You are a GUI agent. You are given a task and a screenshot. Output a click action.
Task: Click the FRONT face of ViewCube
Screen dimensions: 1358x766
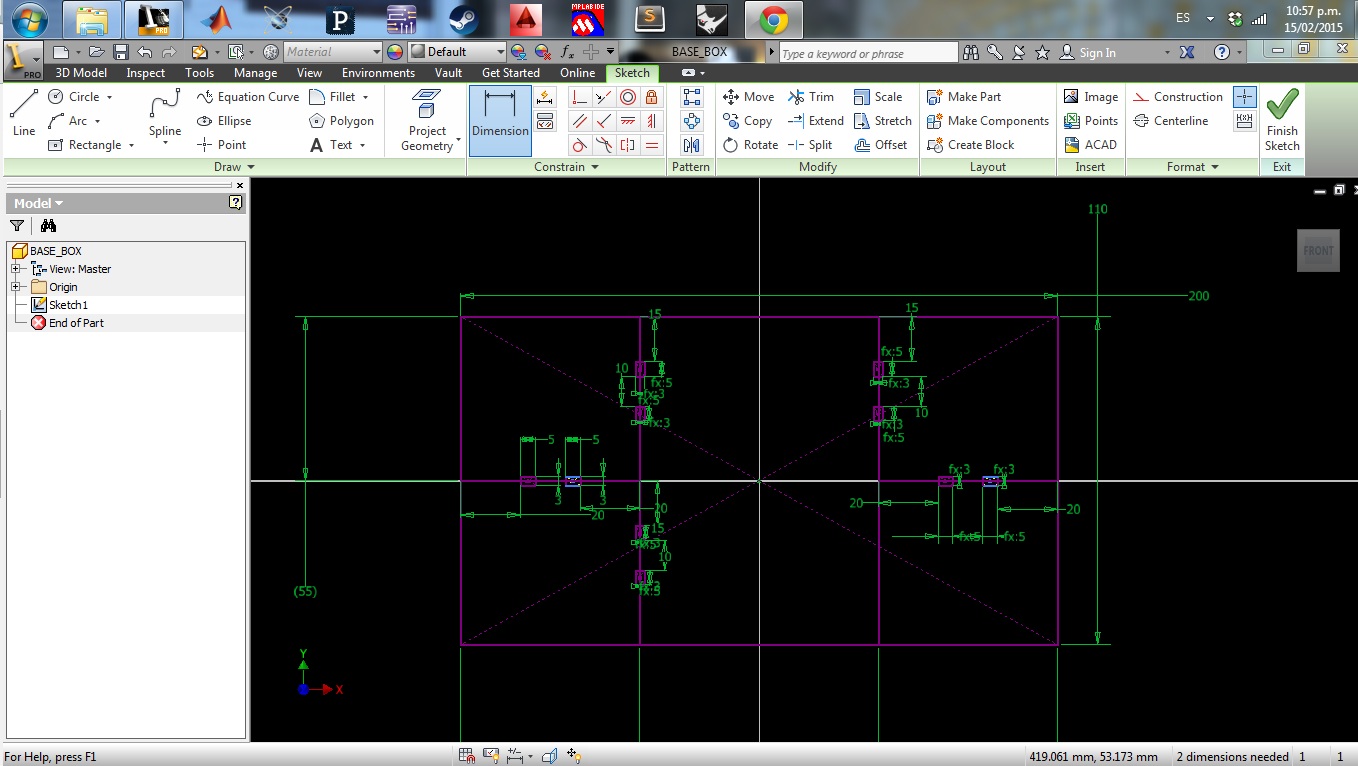pyautogui.click(x=1318, y=251)
